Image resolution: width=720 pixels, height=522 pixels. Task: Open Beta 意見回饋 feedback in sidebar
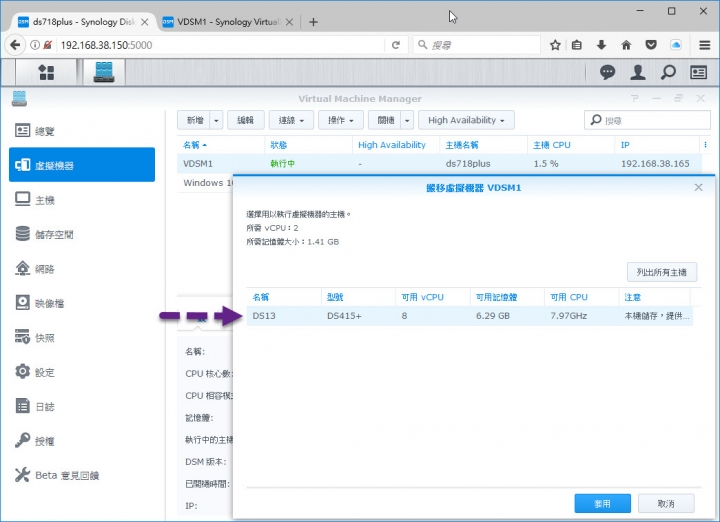pyautogui.click(x=82, y=475)
